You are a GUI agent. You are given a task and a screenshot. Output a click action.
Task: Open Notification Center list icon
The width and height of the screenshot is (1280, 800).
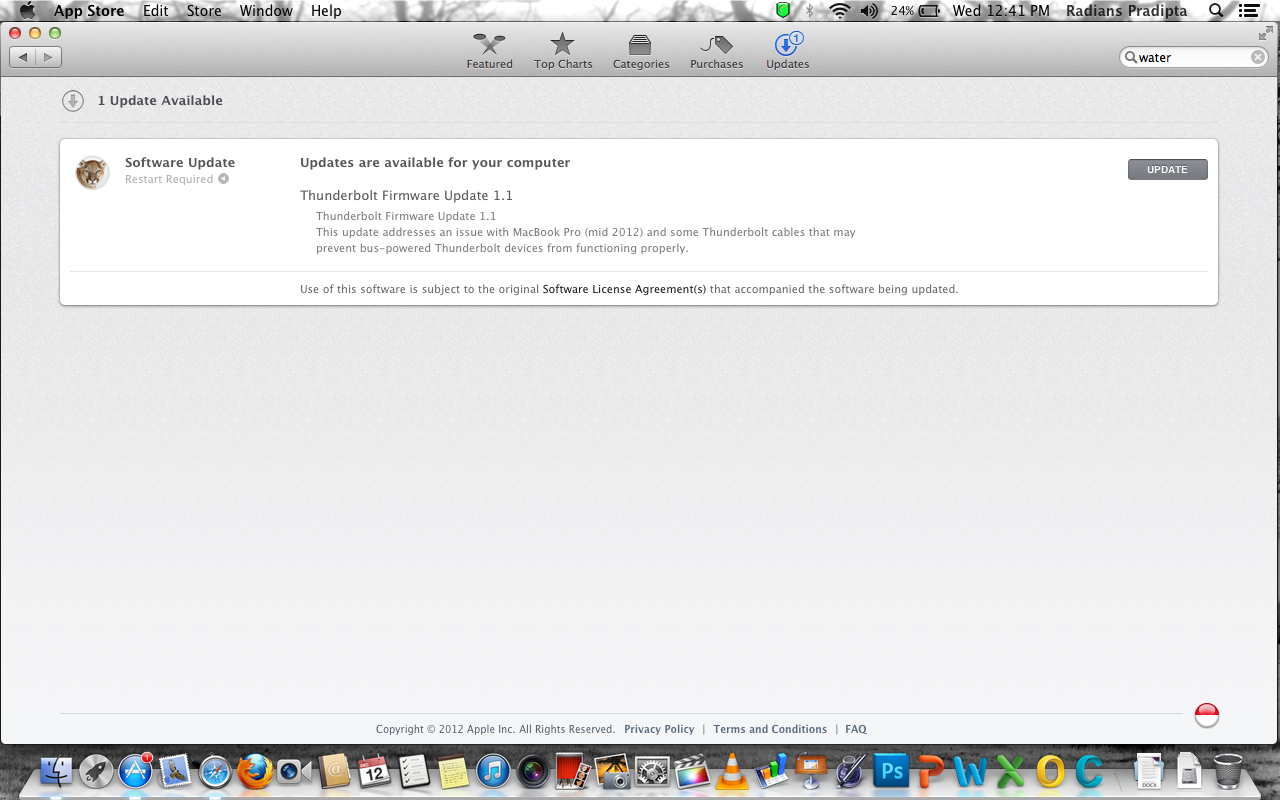(1248, 11)
